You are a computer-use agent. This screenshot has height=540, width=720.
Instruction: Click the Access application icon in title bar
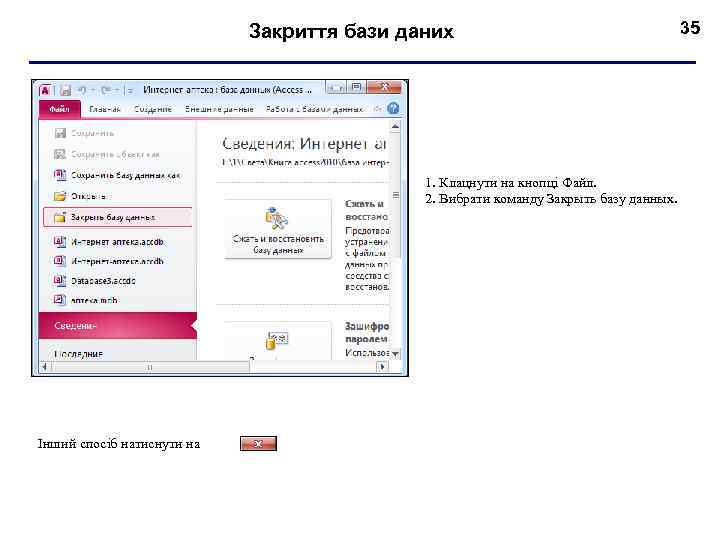(x=45, y=90)
